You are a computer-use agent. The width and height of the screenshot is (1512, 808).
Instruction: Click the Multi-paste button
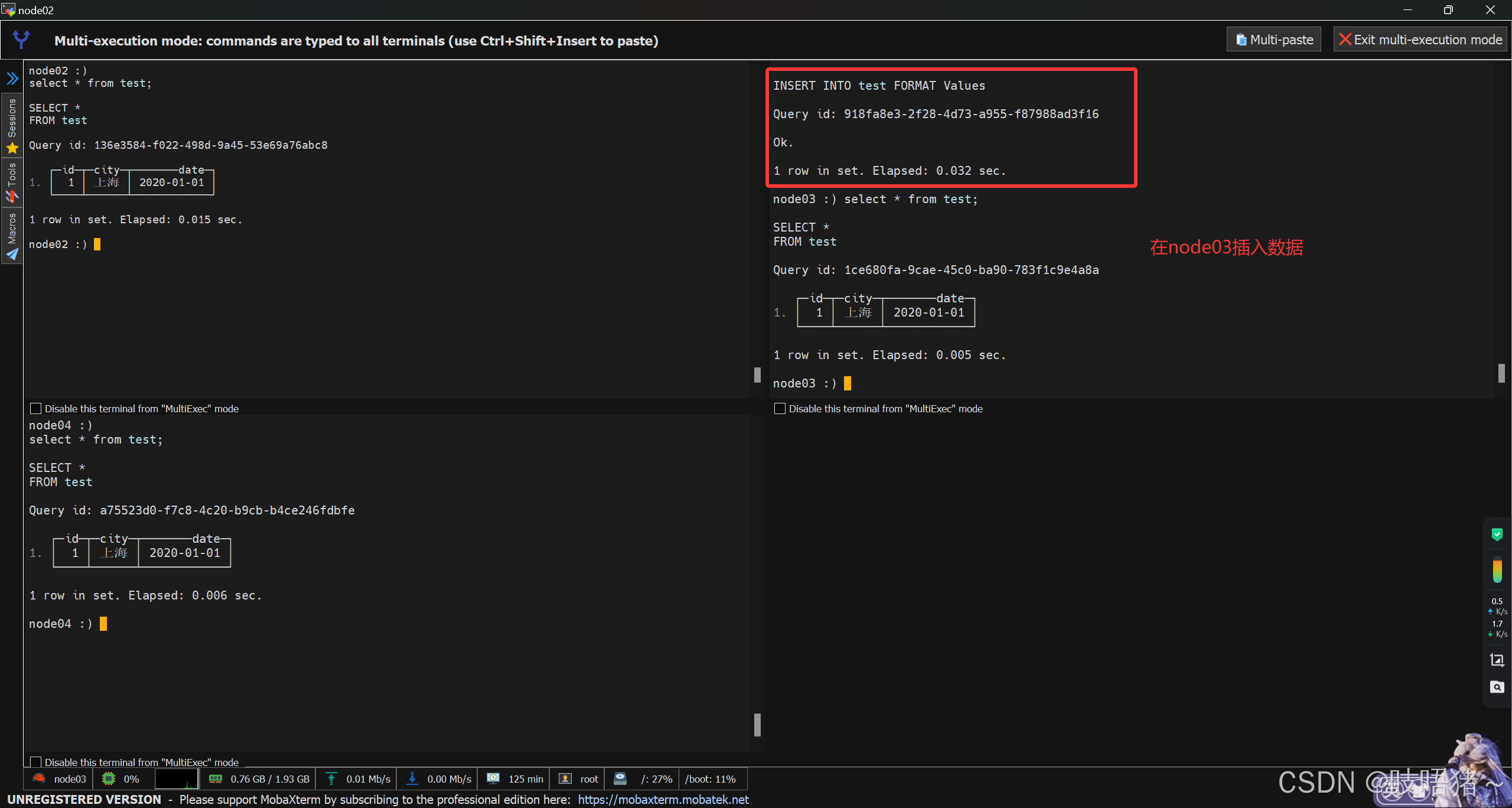1274,40
